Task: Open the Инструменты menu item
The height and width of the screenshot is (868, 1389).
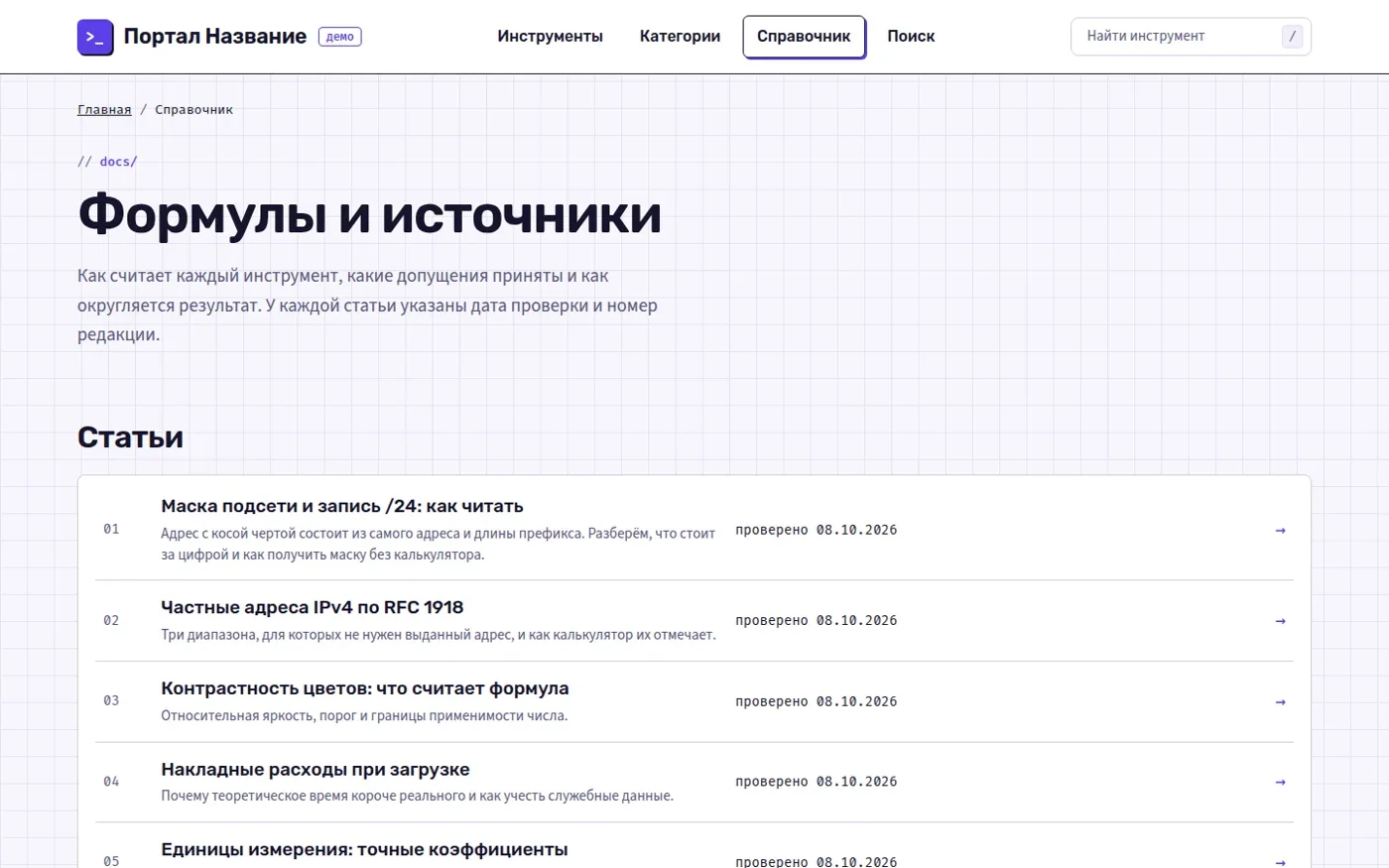Action: (x=550, y=37)
